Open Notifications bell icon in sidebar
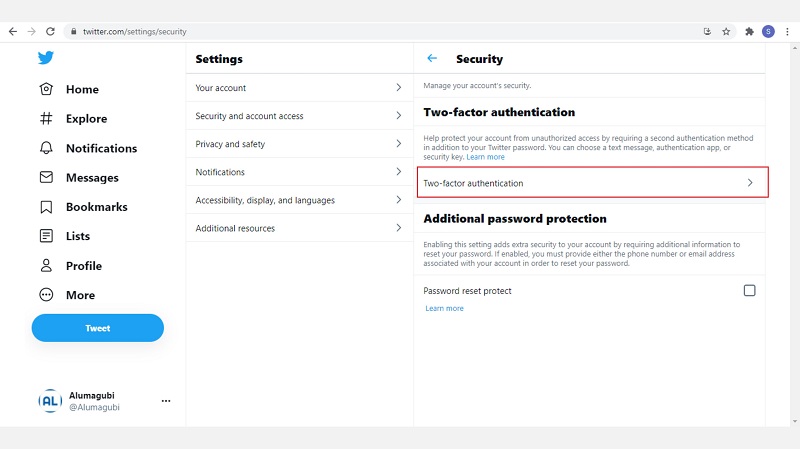Screen dimensions: 800x449 [46, 148]
